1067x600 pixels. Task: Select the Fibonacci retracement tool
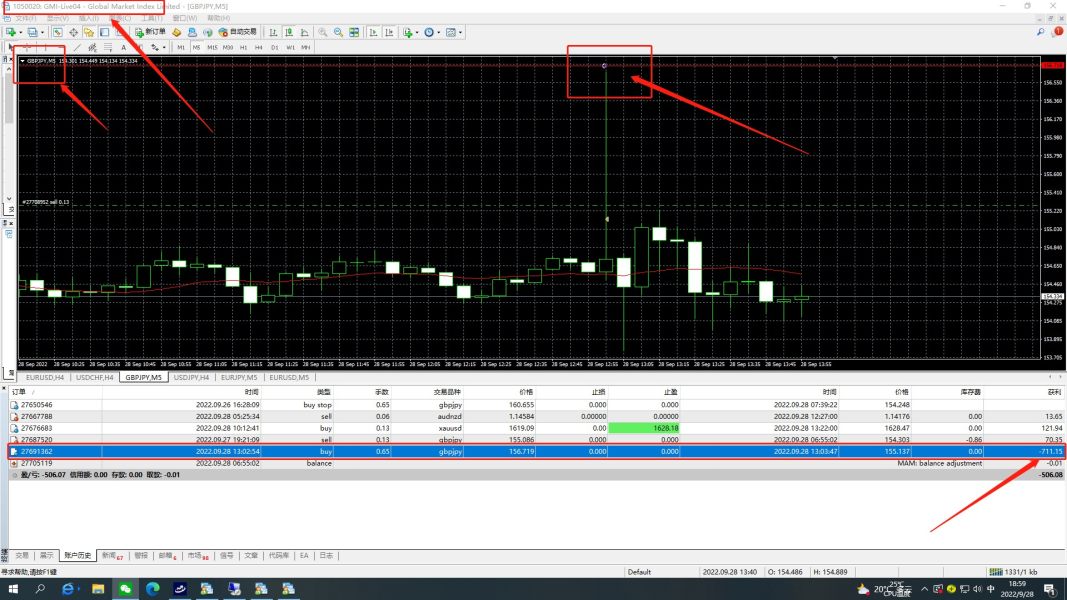[108, 47]
